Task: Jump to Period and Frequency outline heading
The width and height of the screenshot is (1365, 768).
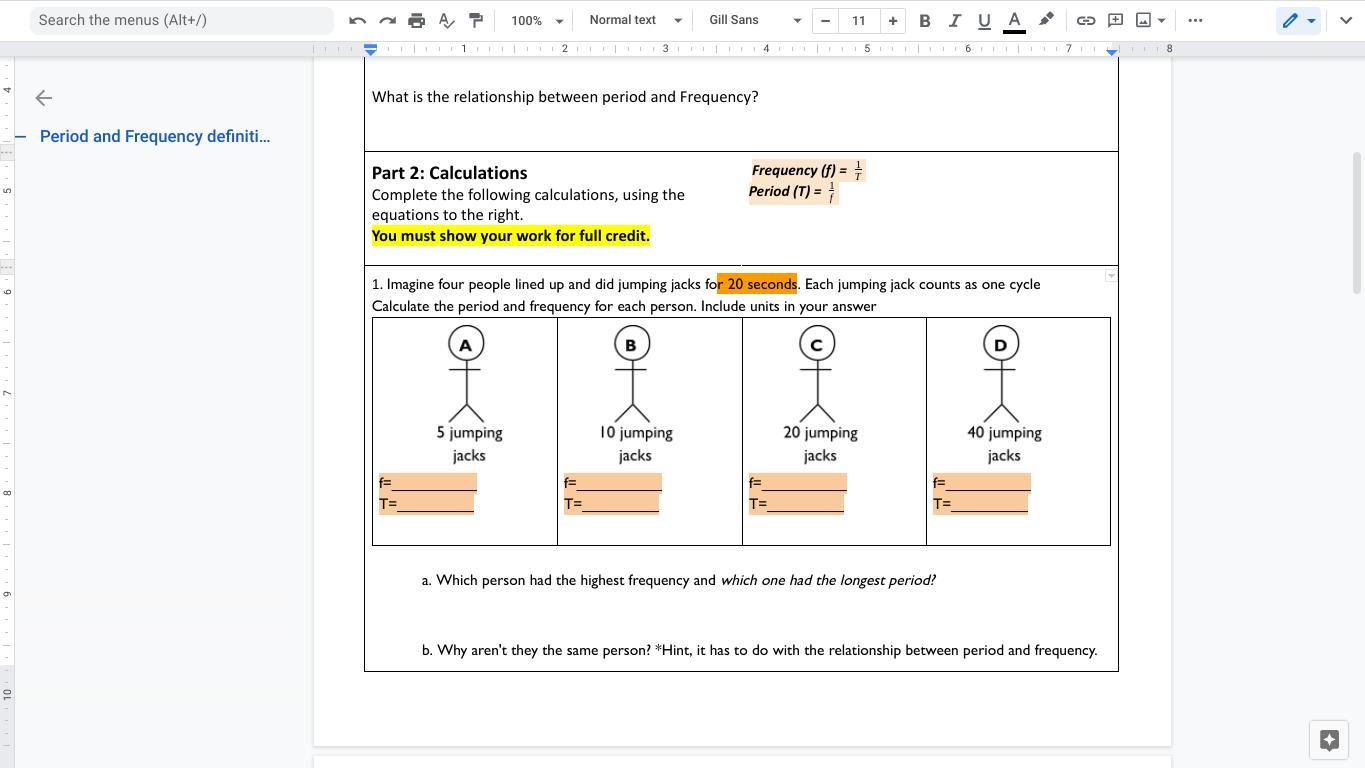Action: pos(155,136)
